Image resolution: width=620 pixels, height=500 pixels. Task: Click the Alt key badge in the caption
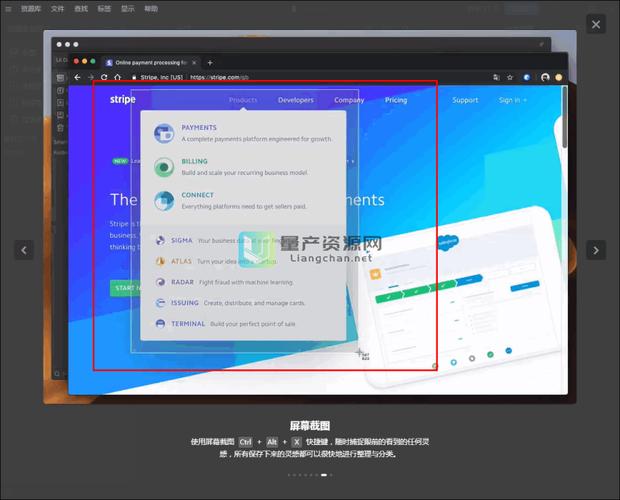click(272, 442)
